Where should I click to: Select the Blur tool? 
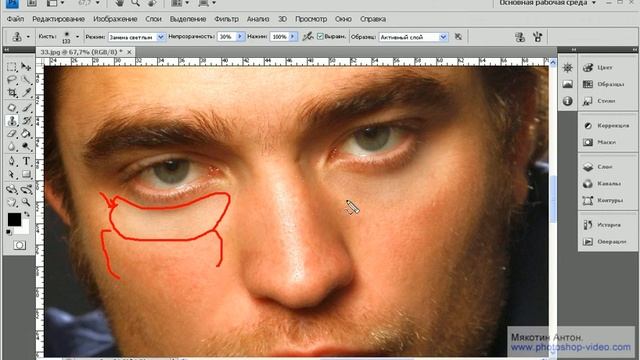click(x=12, y=147)
